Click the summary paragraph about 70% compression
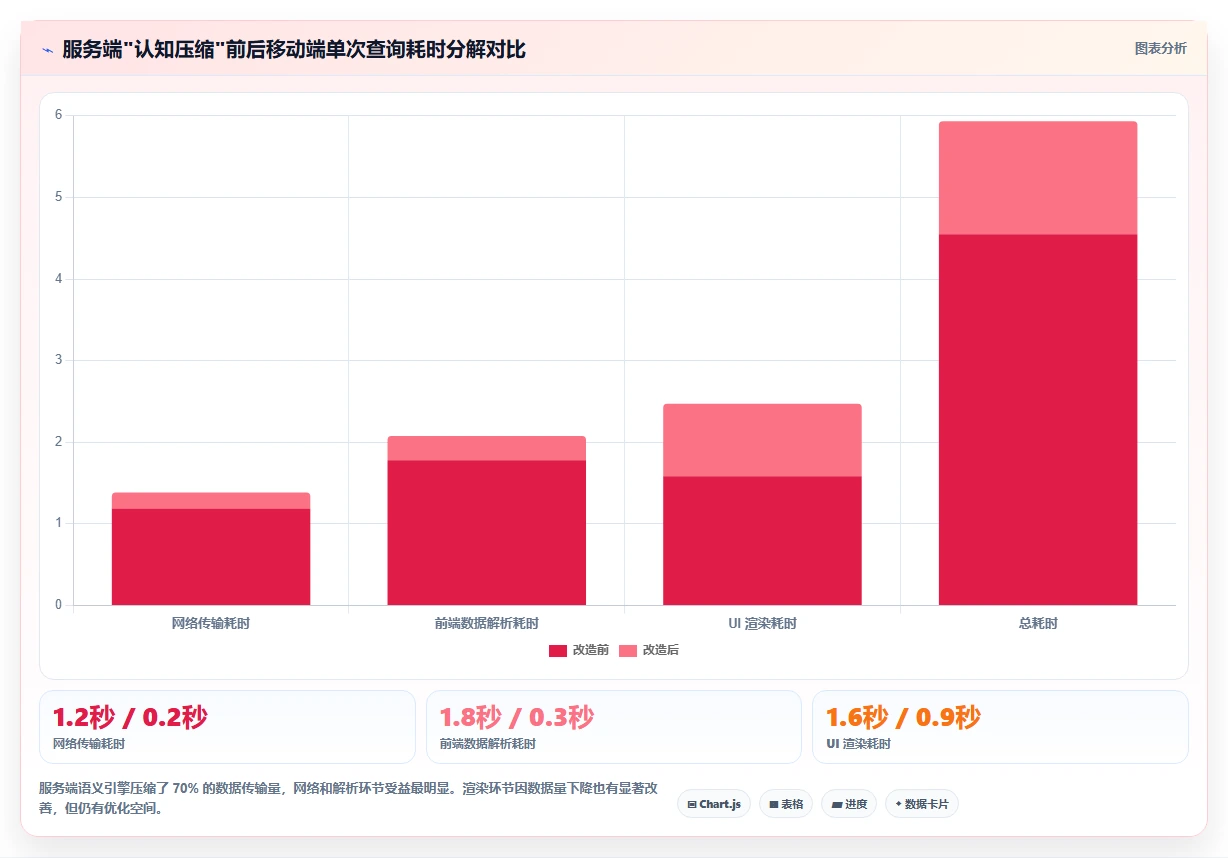Image resolution: width=1228 pixels, height=858 pixels. tap(349, 798)
